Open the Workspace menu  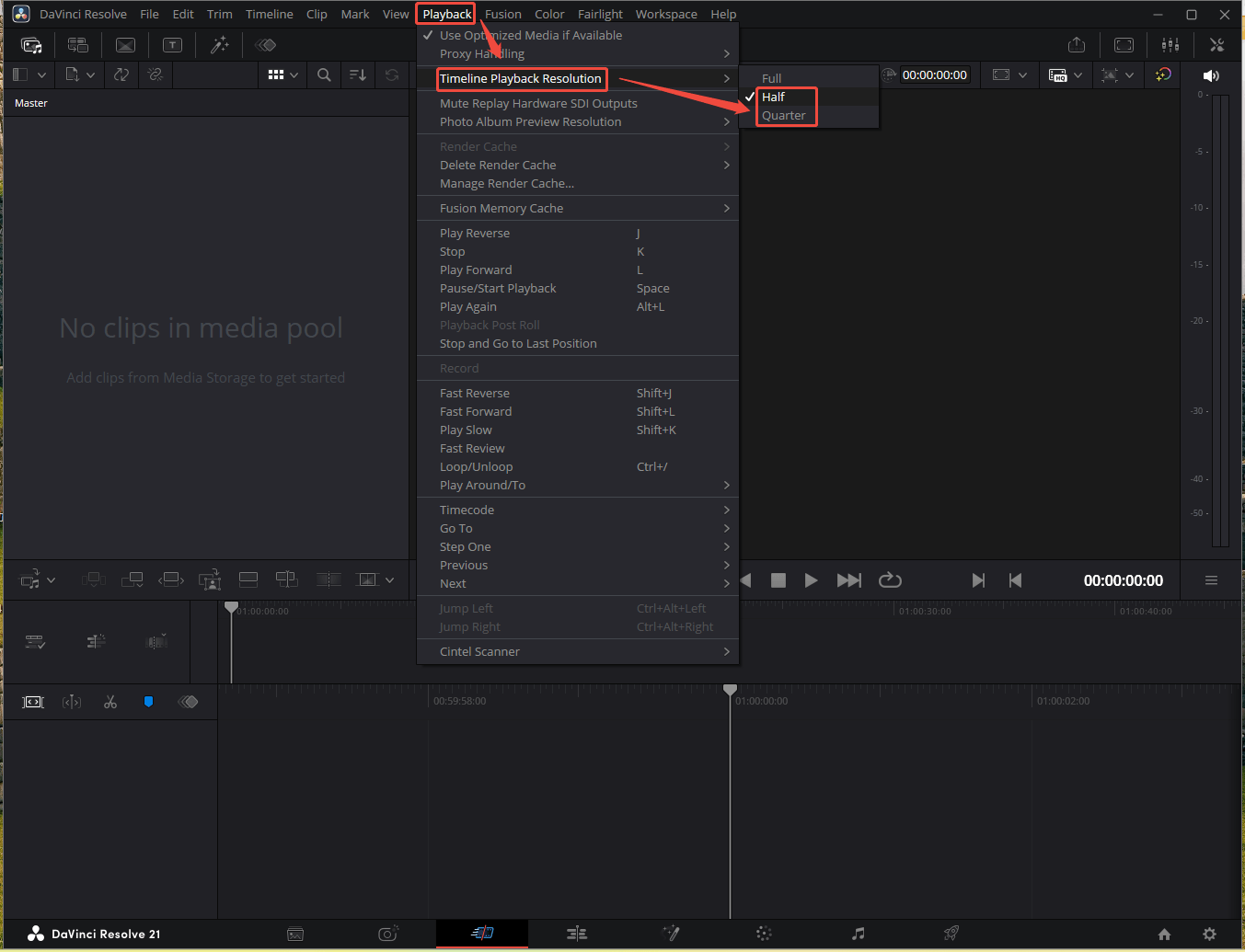(666, 14)
